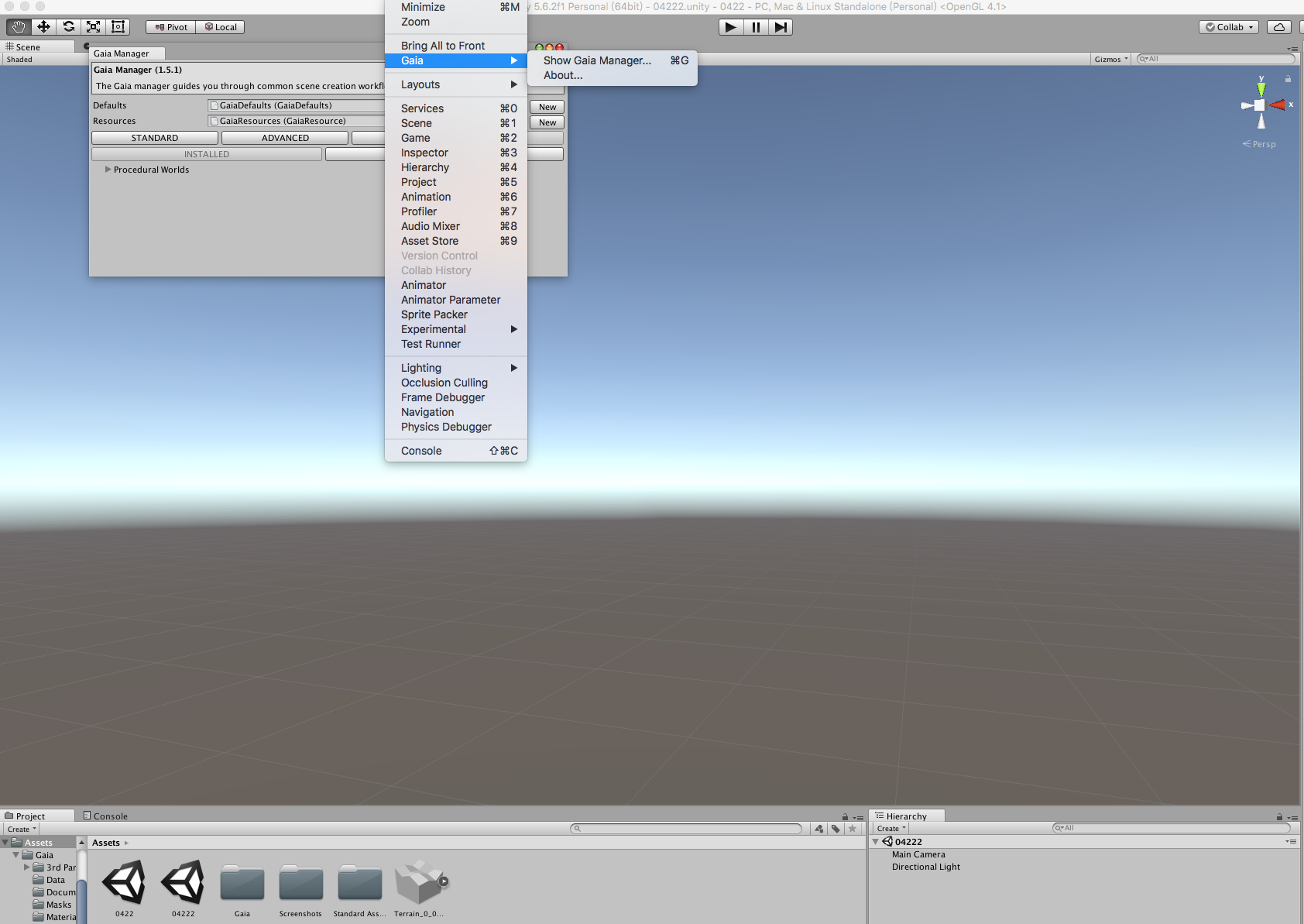Click the Hierarchy tab
Image resolution: width=1304 pixels, height=924 pixels.
[x=906, y=816]
